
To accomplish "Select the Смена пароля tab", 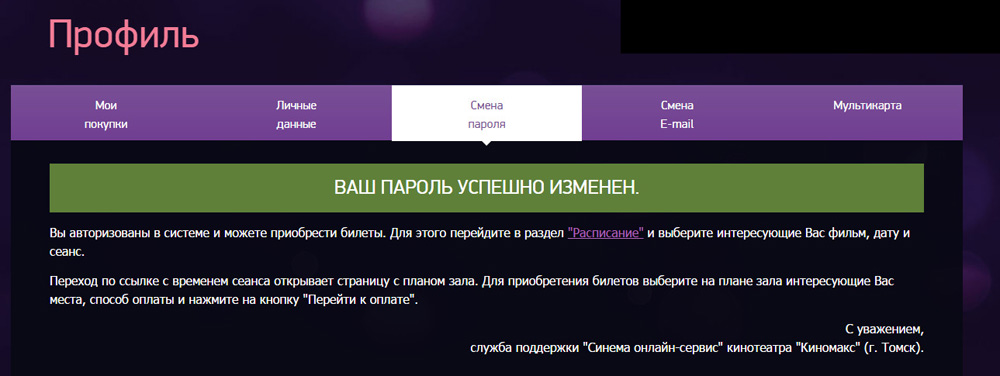I will click(x=487, y=114).
